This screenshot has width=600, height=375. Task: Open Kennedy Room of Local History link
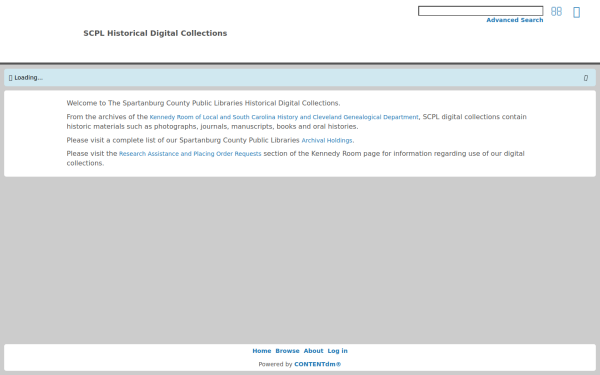click(x=284, y=117)
